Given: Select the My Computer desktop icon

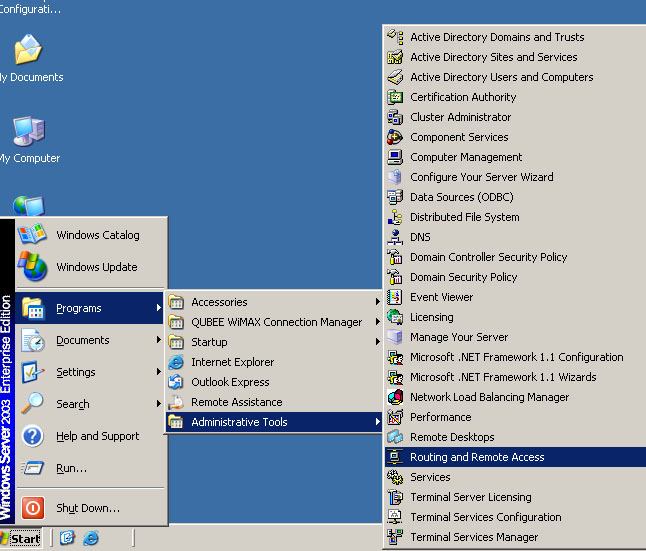Looking at the screenshot, I should click(30, 140).
